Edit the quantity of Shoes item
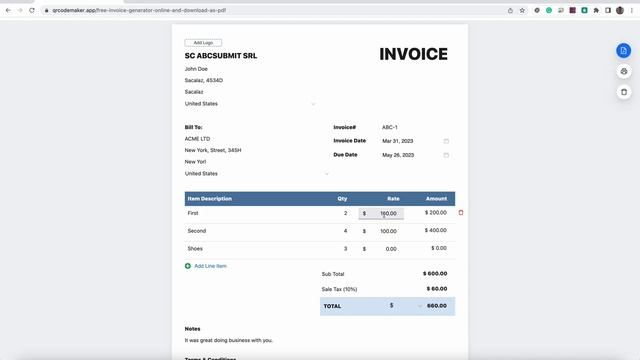Viewport: 640px width, 360px height. 345,249
